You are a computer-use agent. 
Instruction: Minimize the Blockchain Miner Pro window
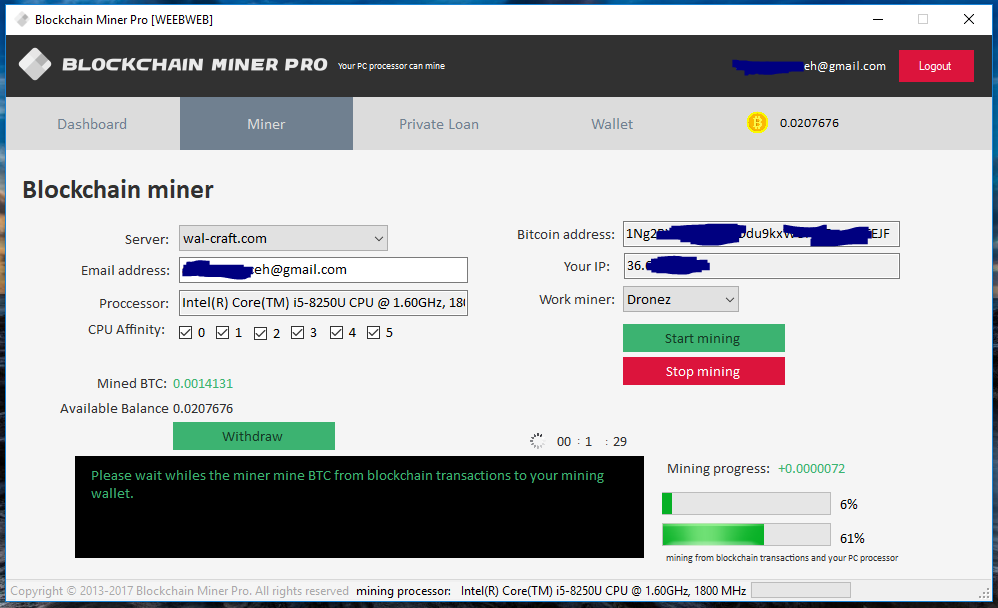click(878, 20)
